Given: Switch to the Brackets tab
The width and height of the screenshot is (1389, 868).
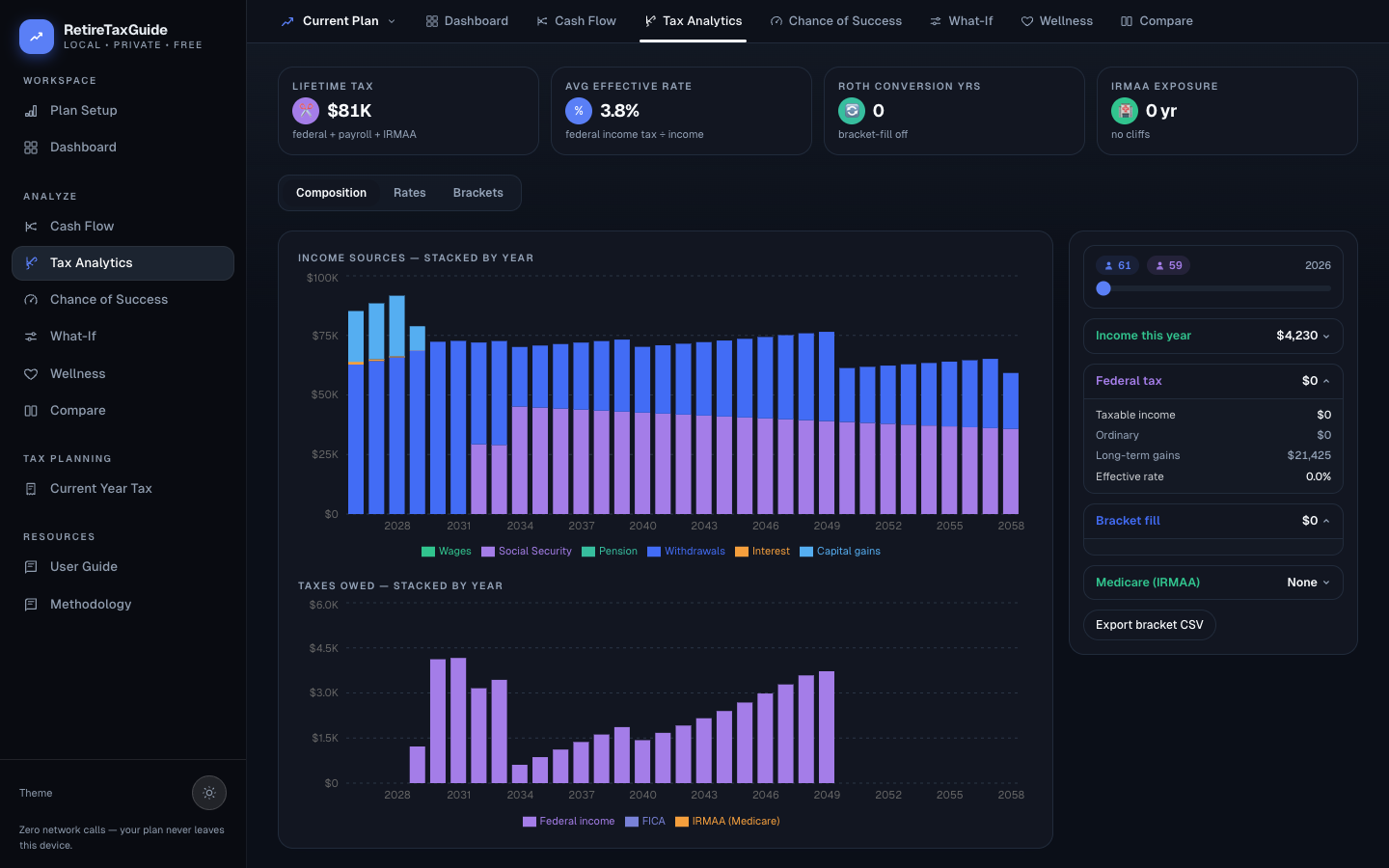Looking at the screenshot, I should pos(478,193).
